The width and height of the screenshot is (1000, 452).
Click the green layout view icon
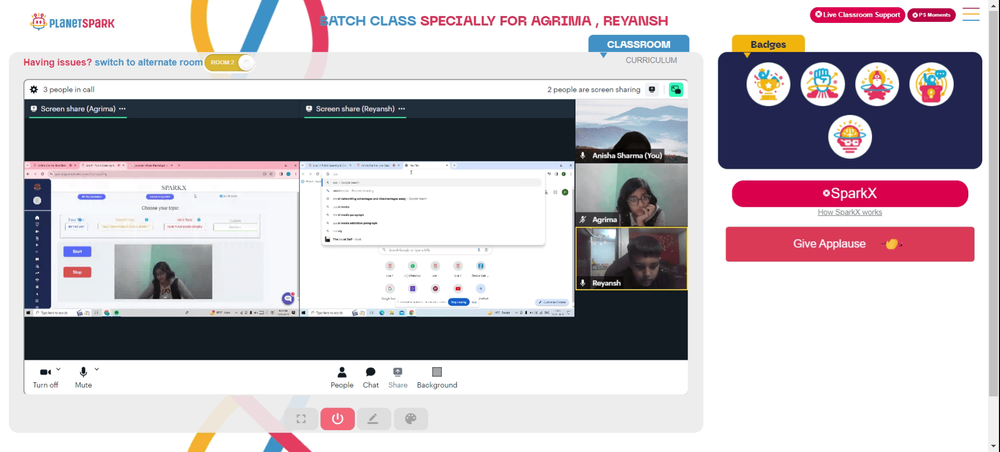tap(676, 90)
